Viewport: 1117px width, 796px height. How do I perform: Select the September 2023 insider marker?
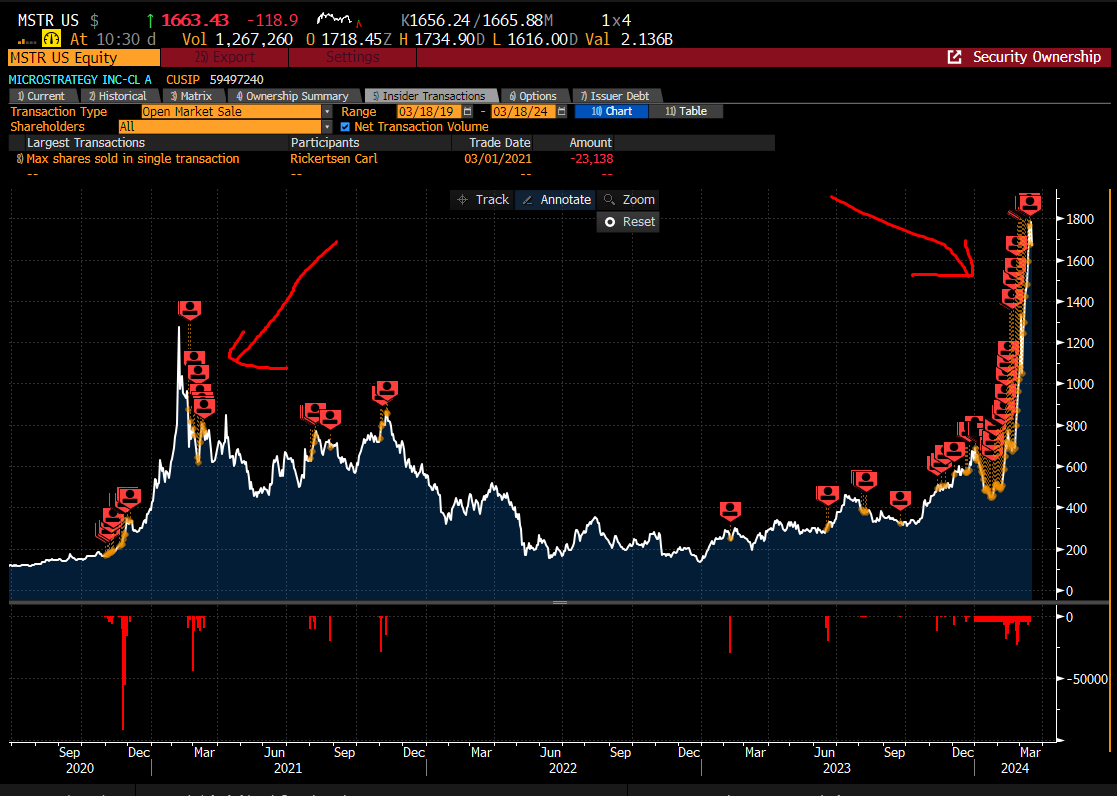[x=901, y=499]
